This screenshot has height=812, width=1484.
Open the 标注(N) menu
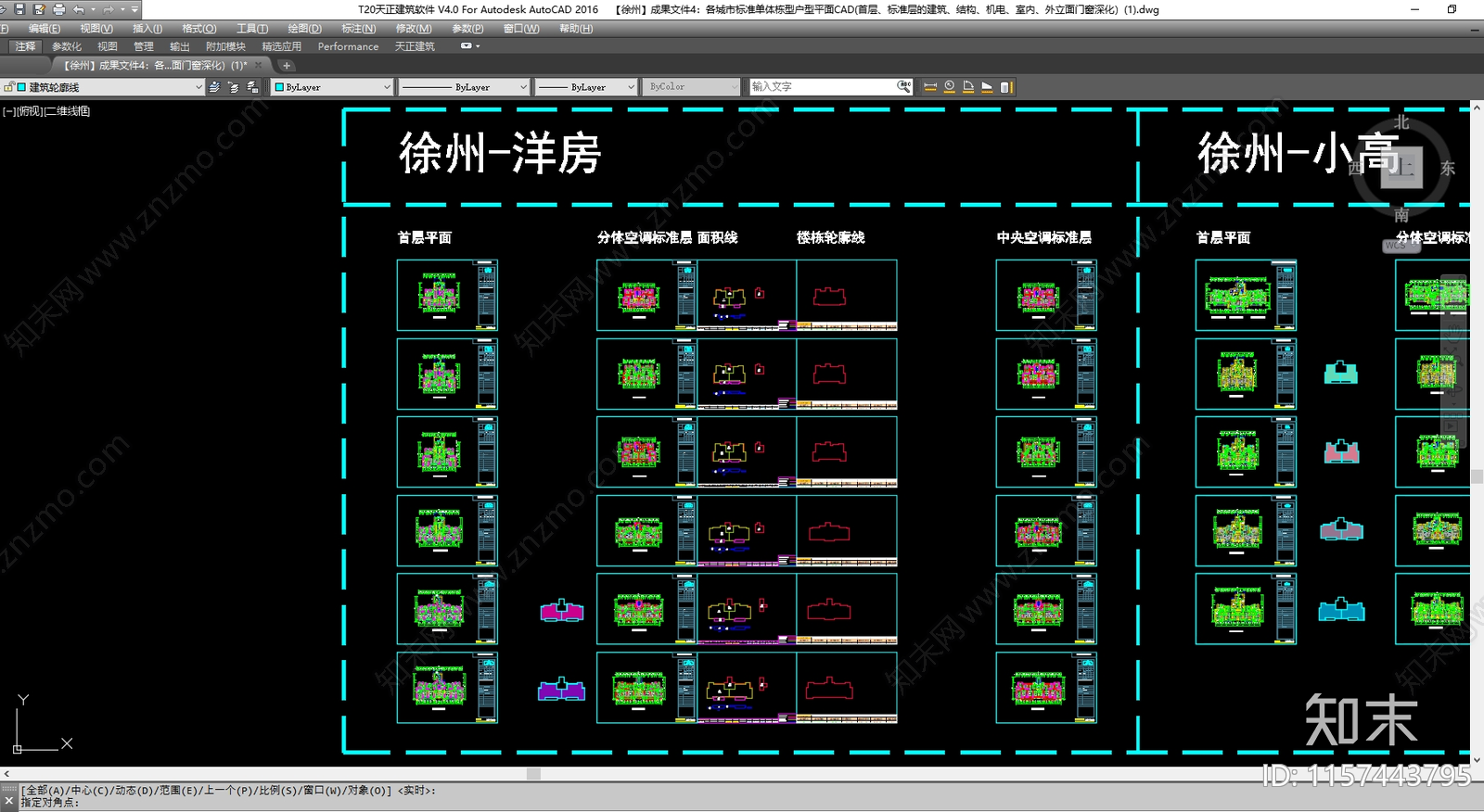pyautogui.click(x=359, y=29)
